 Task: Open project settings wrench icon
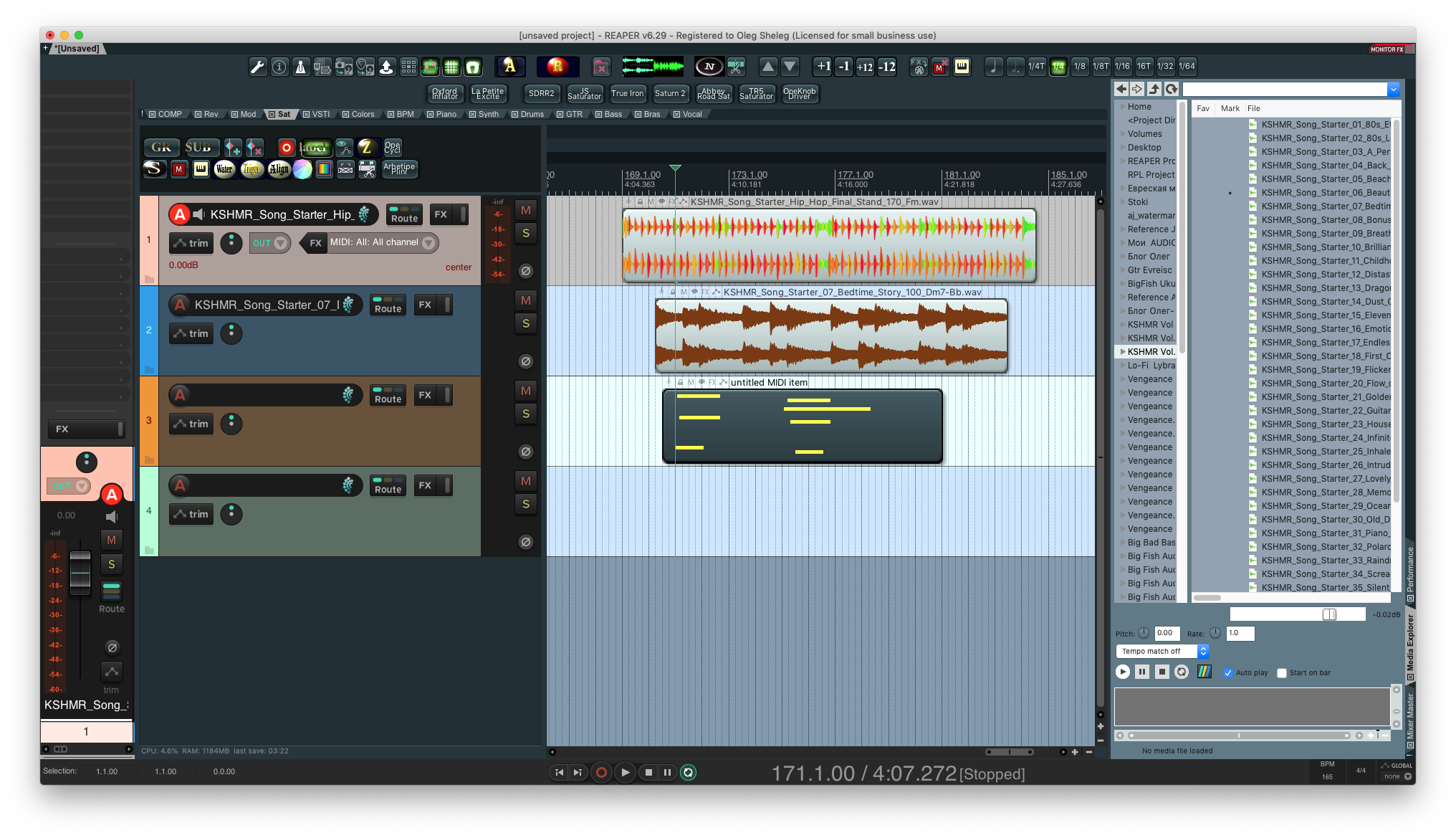click(x=257, y=67)
